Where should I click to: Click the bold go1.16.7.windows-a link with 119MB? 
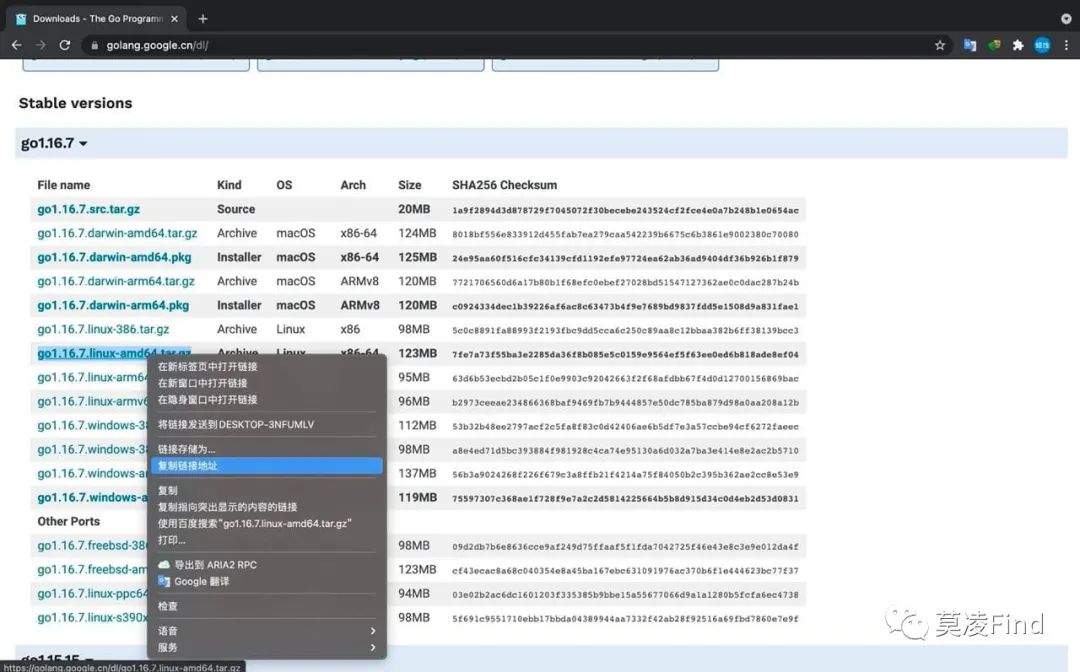point(92,497)
